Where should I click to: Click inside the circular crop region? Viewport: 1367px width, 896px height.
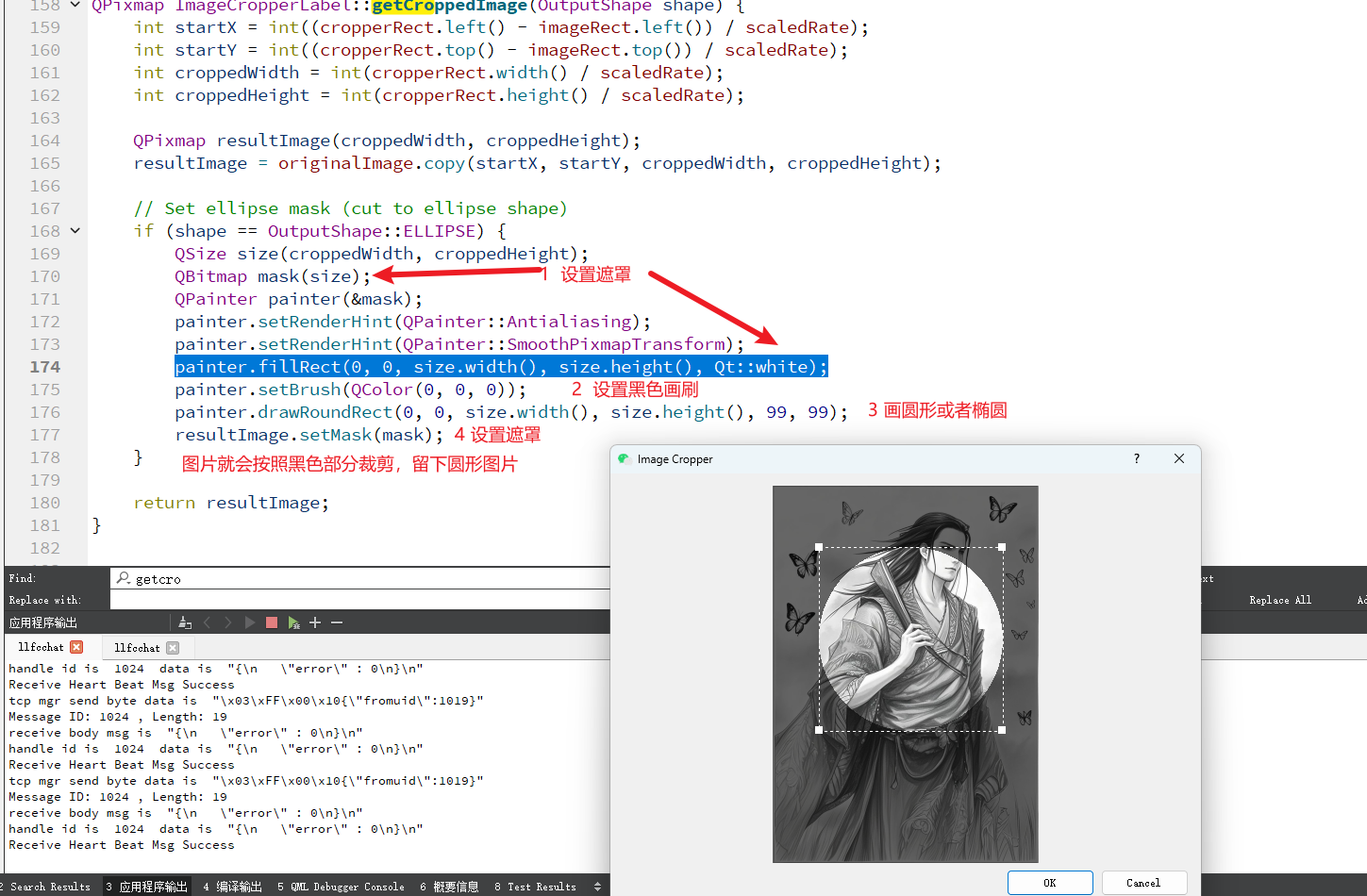click(x=910, y=639)
